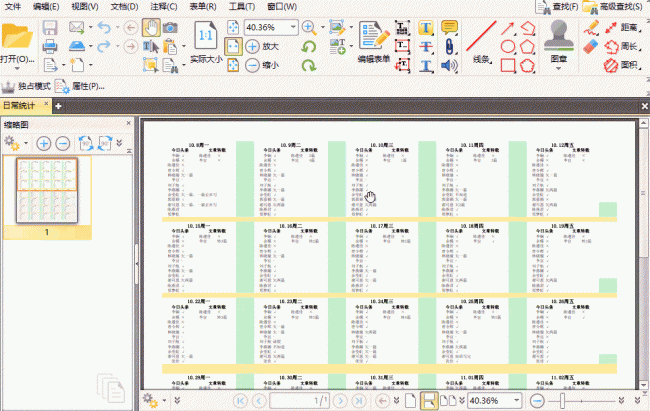This screenshot has width=650, height=411.
Task: Print the document using the printer icon
Action: [50, 46]
